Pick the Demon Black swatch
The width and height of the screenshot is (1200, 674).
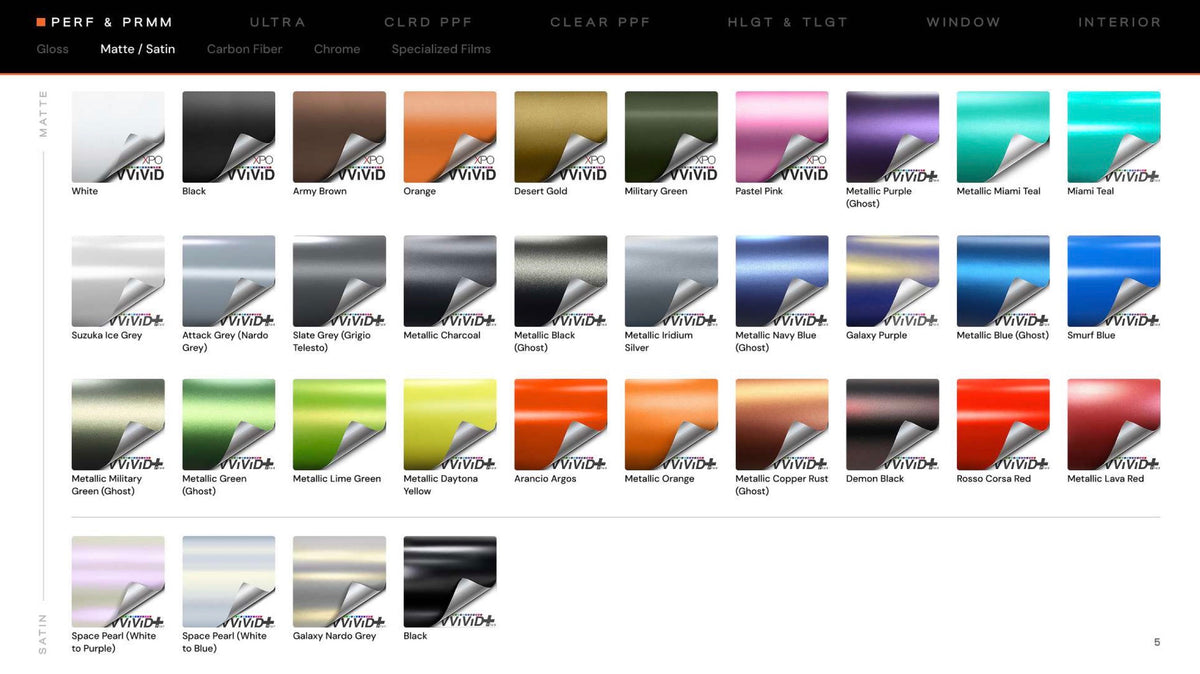(x=893, y=424)
